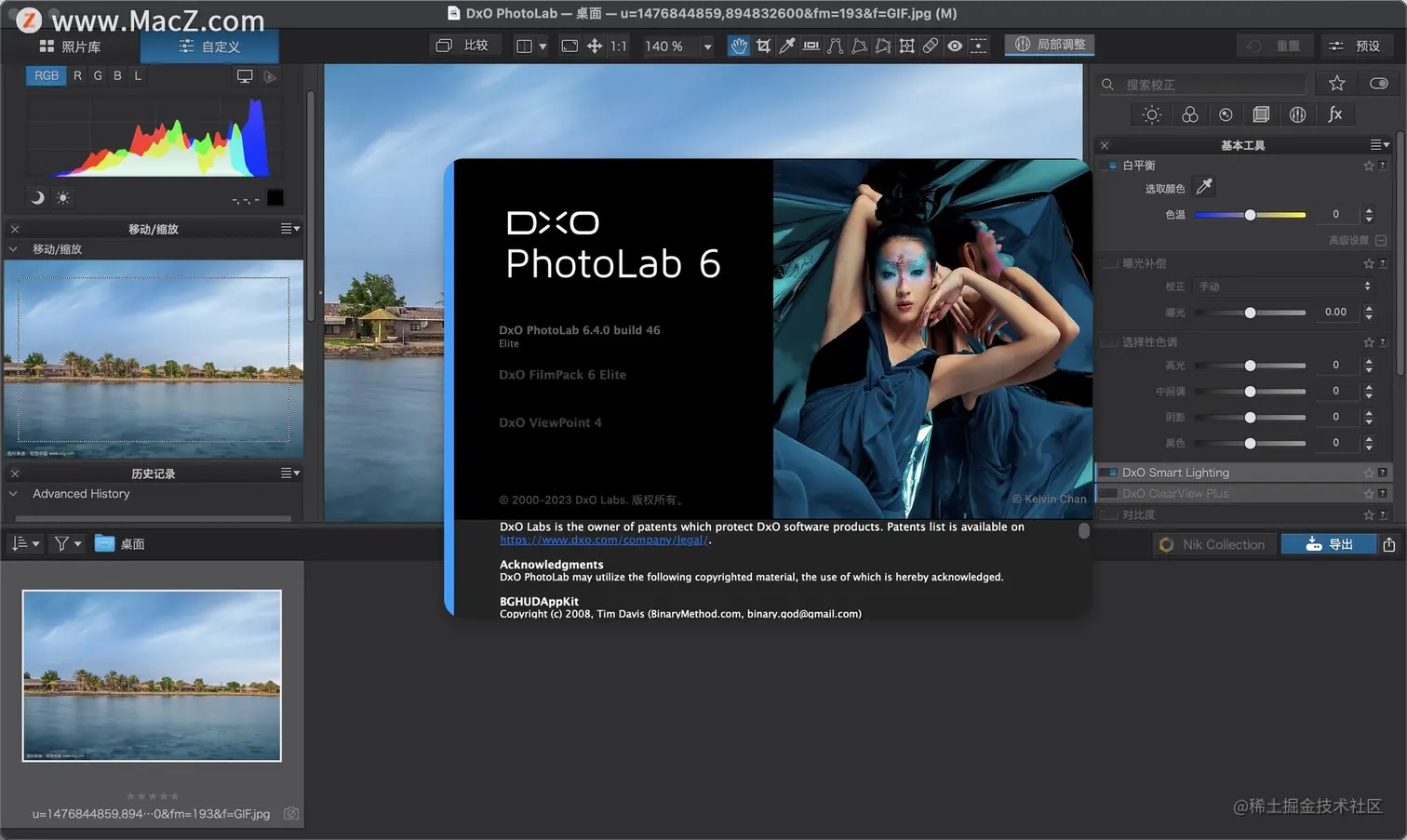Show the Color corrections three-circles icon
Screen dimensions: 1407x840
point(1189,114)
